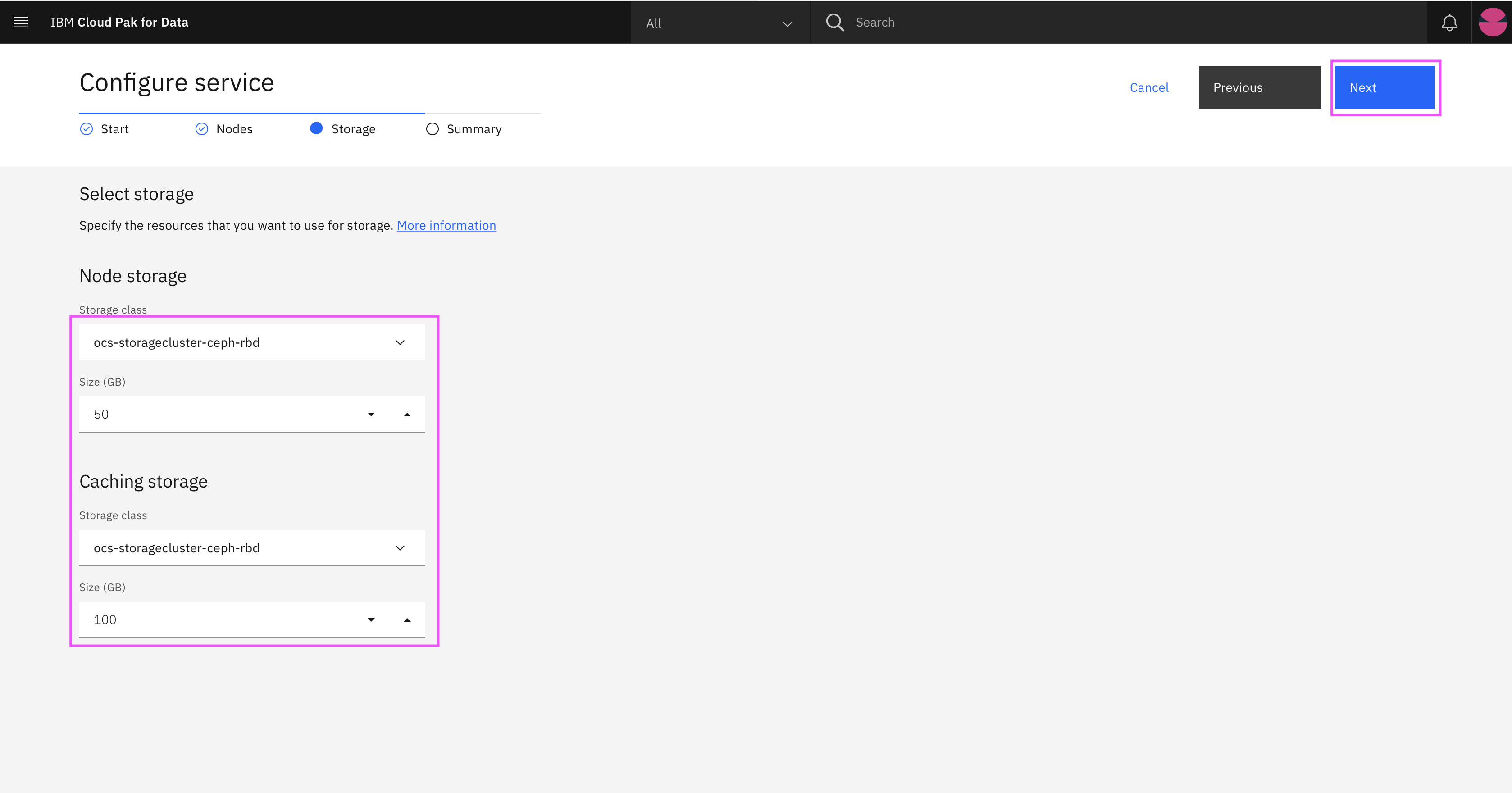Screen dimensions: 1512x793
Task: Click the Next button
Action: tap(1384, 87)
